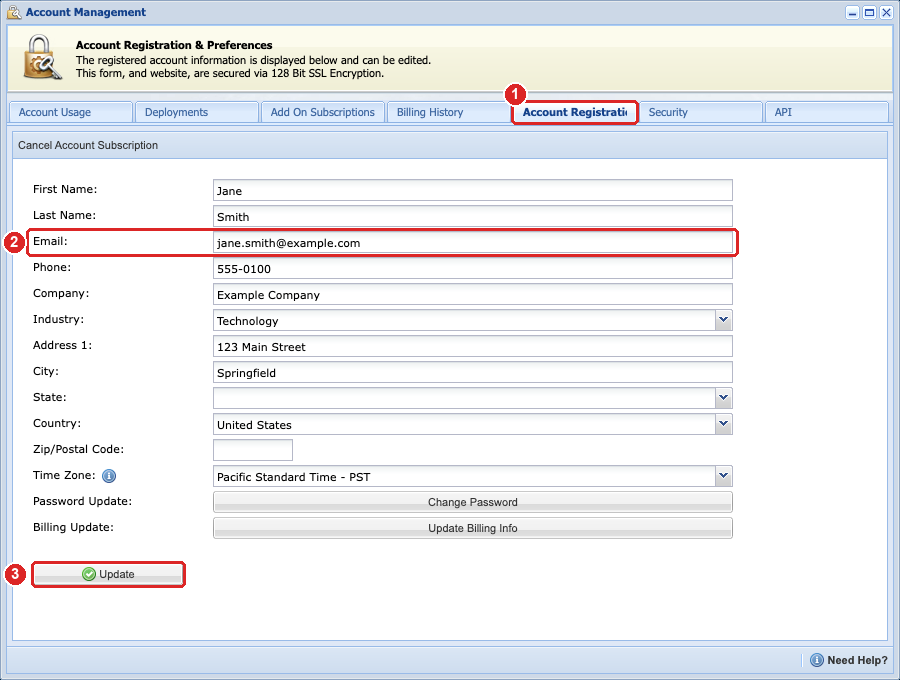The width and height of the screenshot is (900, 680).
Task: Click the "Time Zone:" label text
Action: 64,475
